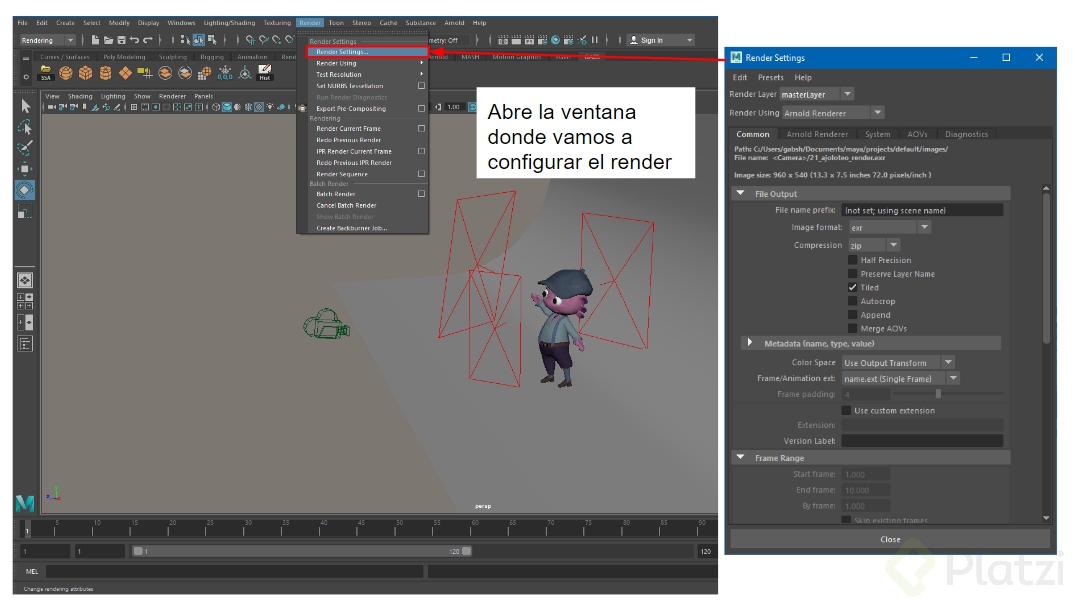Click the Save Scene disk icon
The width and height of the screenshot is (1075, 604).
pyautogui.click(x=121, y=40)
